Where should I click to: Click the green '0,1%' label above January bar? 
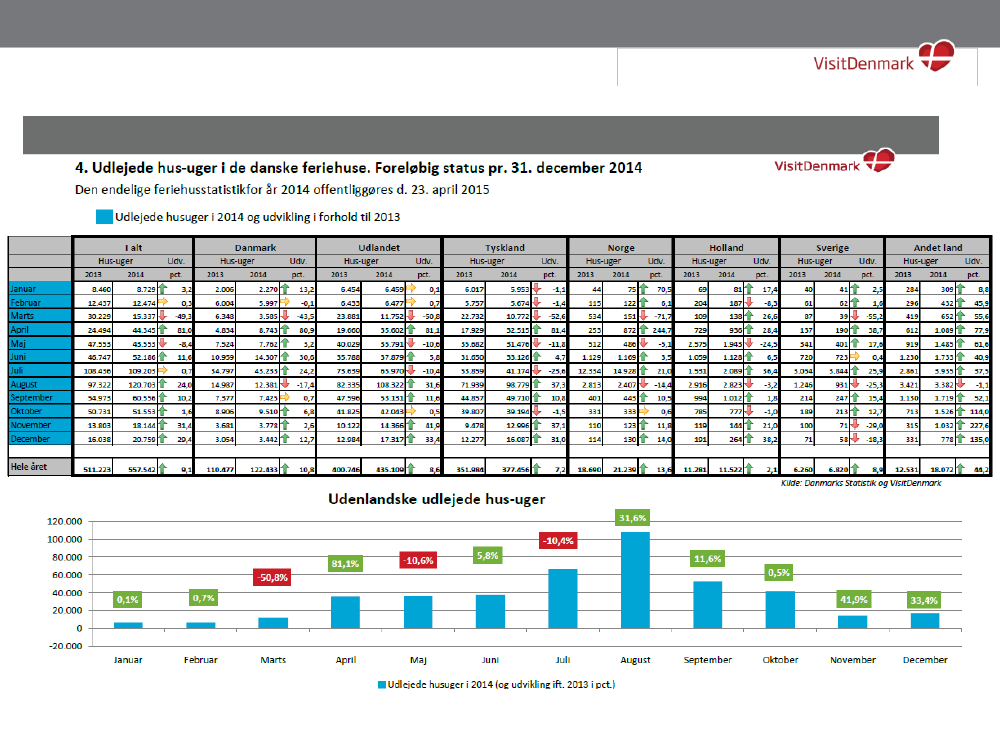128,599
